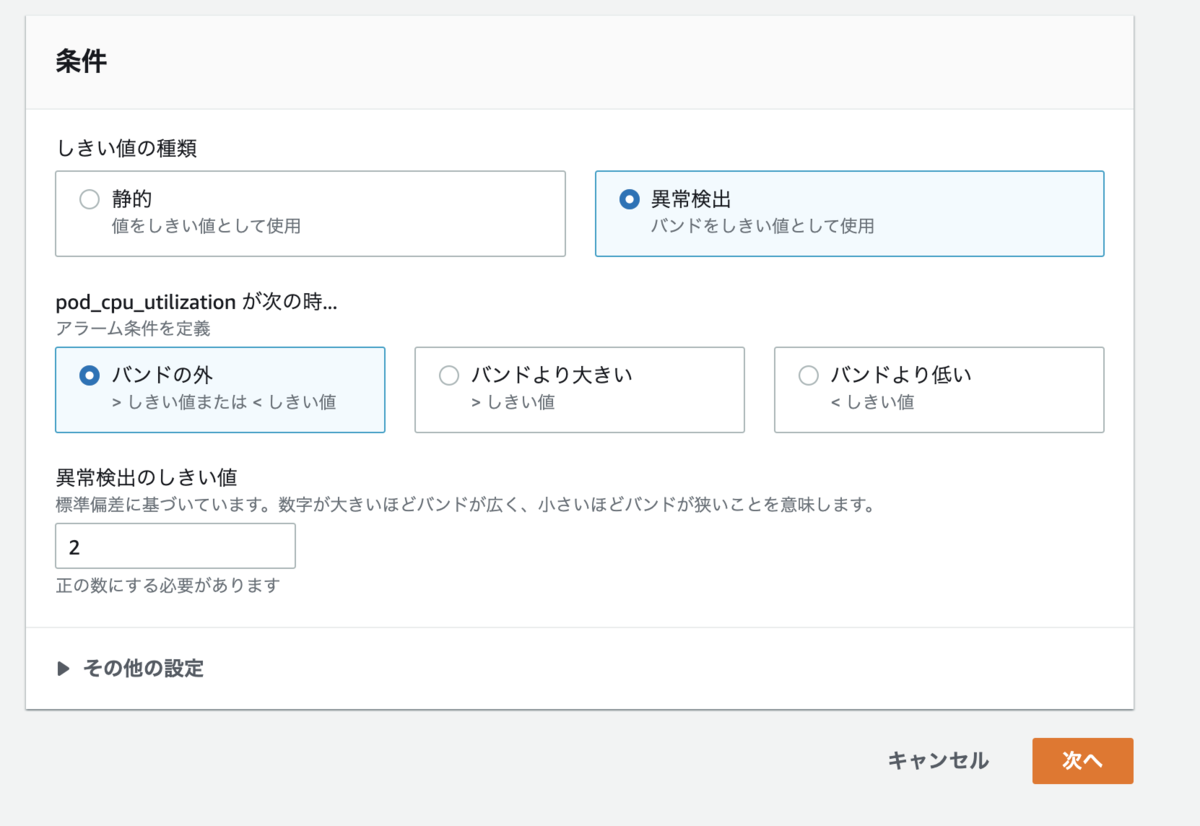Click the 正の数にする必要があります hint text
1200x826 pixels.
click(x=168, y=585)
